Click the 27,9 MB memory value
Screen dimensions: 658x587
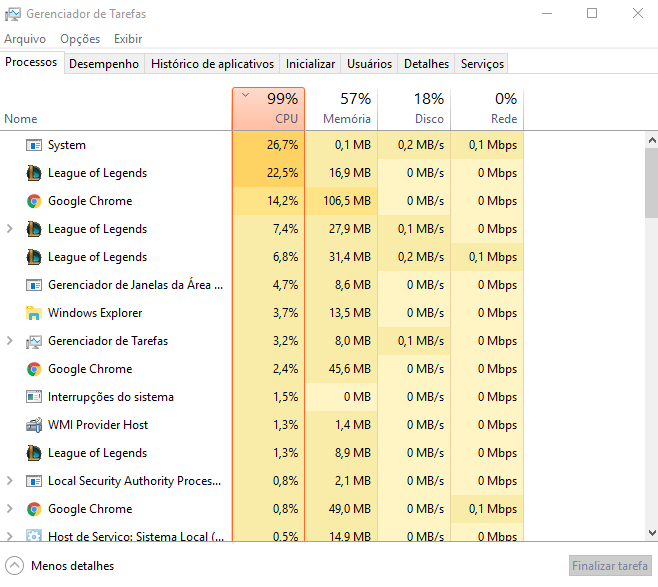(350, 229)
